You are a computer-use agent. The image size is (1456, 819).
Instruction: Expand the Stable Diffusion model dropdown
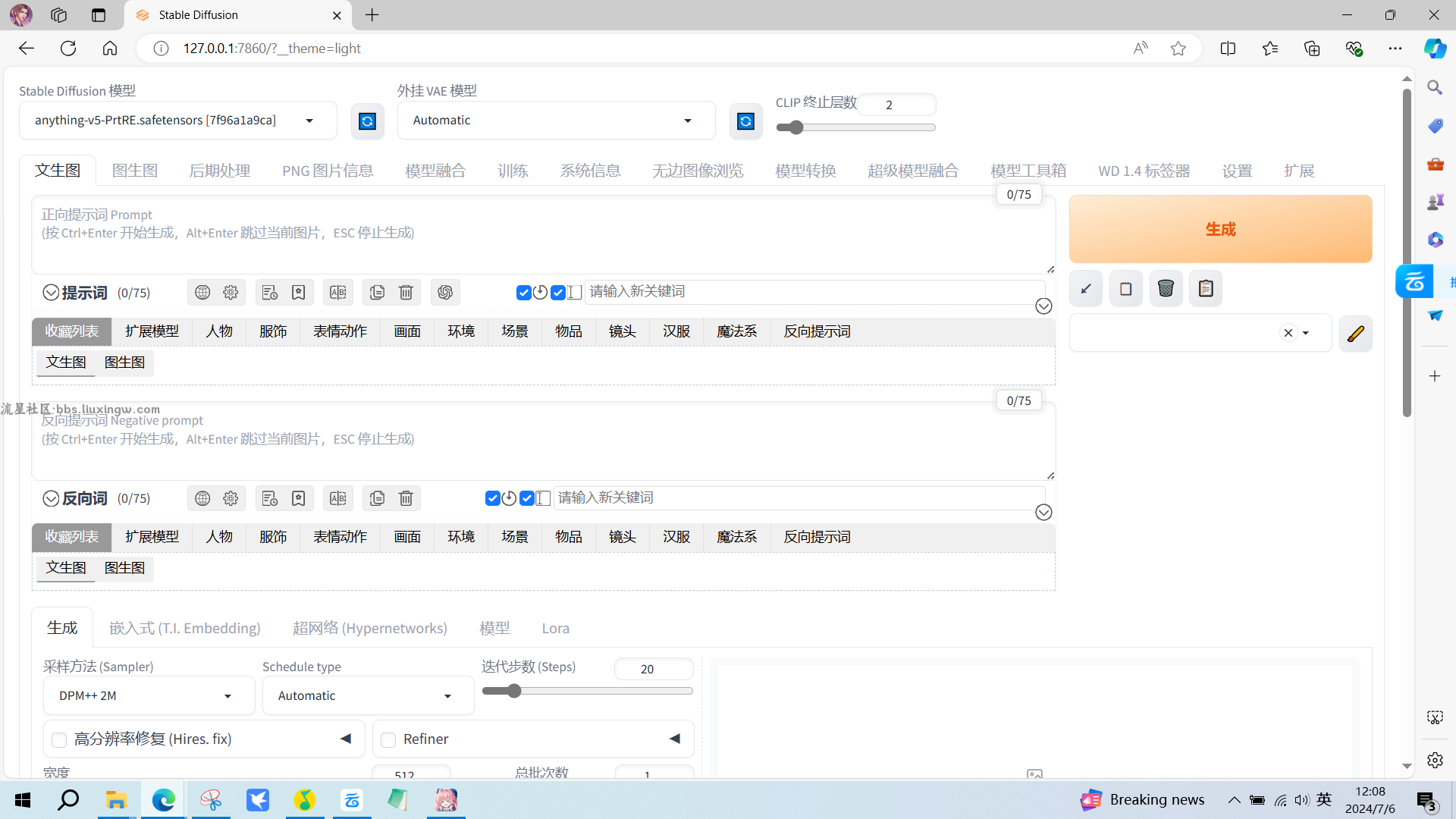[x=309, y=119]
